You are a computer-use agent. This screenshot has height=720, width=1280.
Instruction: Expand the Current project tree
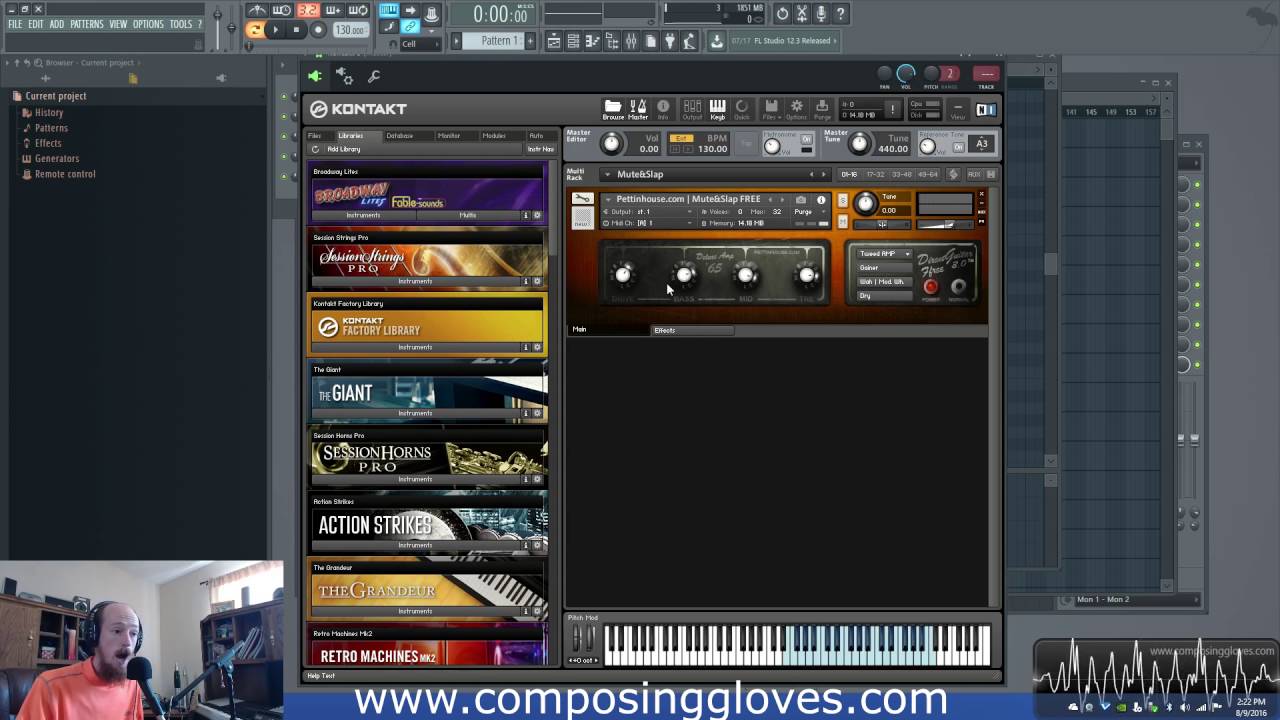pos(55,96)
